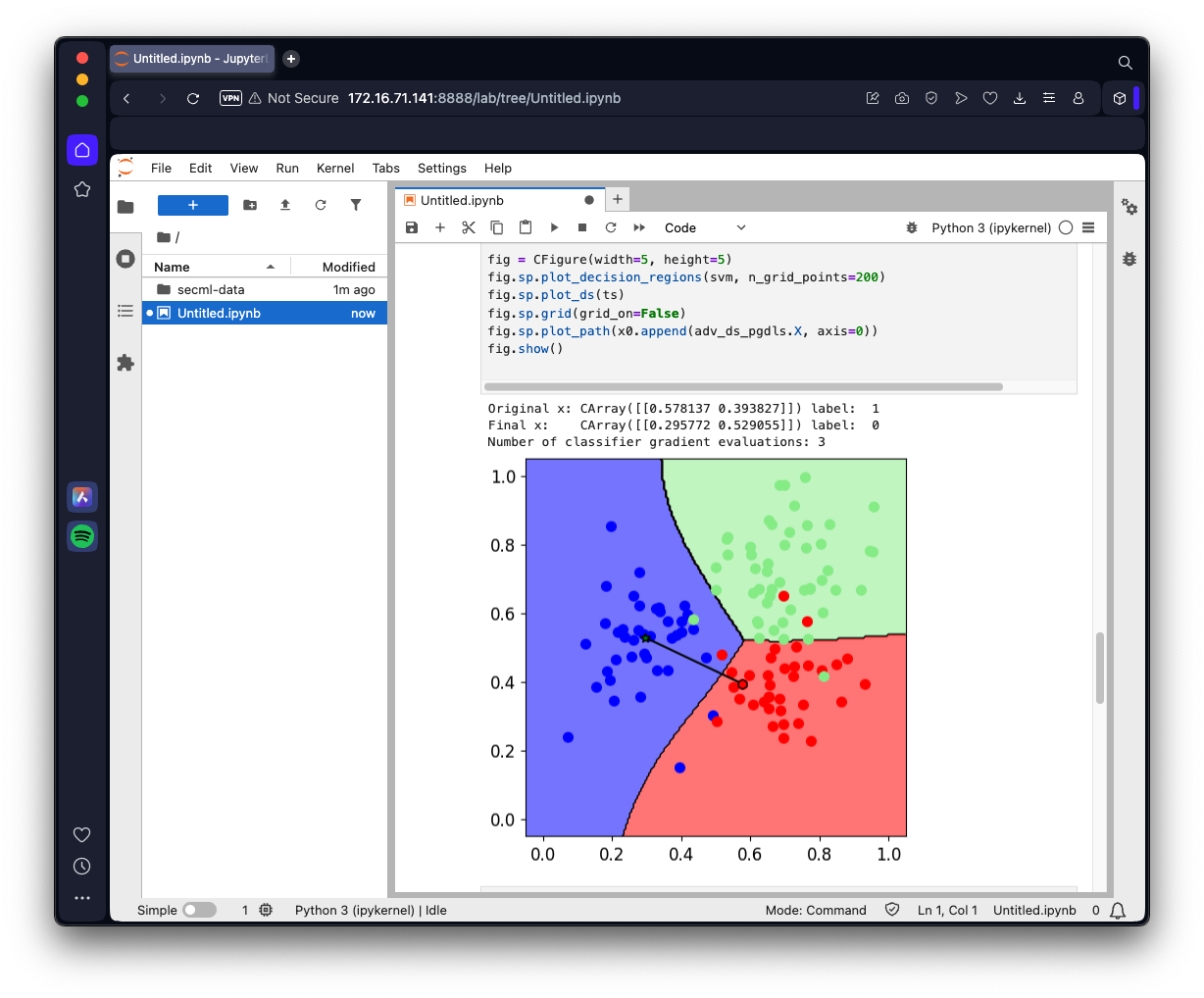
Task: Open the Run menu
Action: tap(287, 168)
